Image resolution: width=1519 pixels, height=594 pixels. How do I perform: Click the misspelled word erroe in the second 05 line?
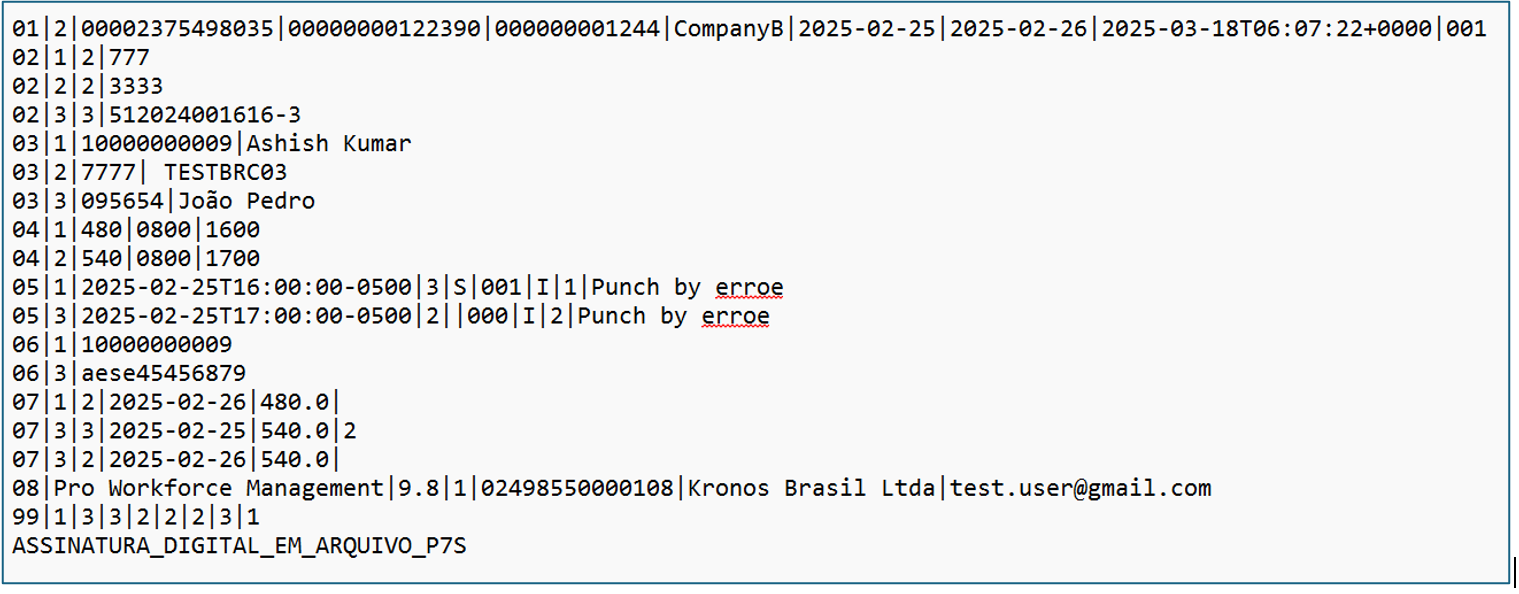[735, 317]
